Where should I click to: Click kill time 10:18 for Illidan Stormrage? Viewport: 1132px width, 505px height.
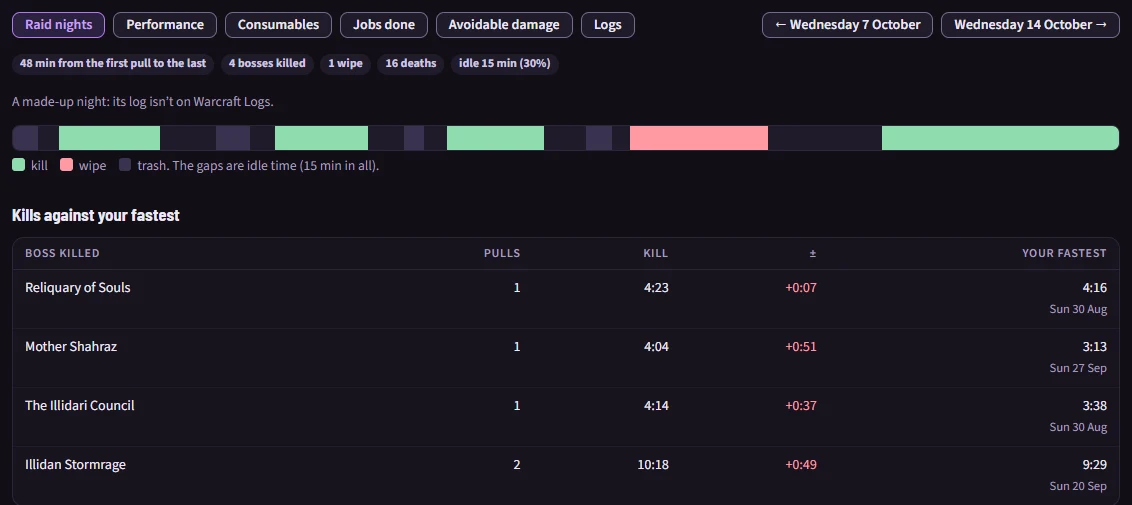653,465
